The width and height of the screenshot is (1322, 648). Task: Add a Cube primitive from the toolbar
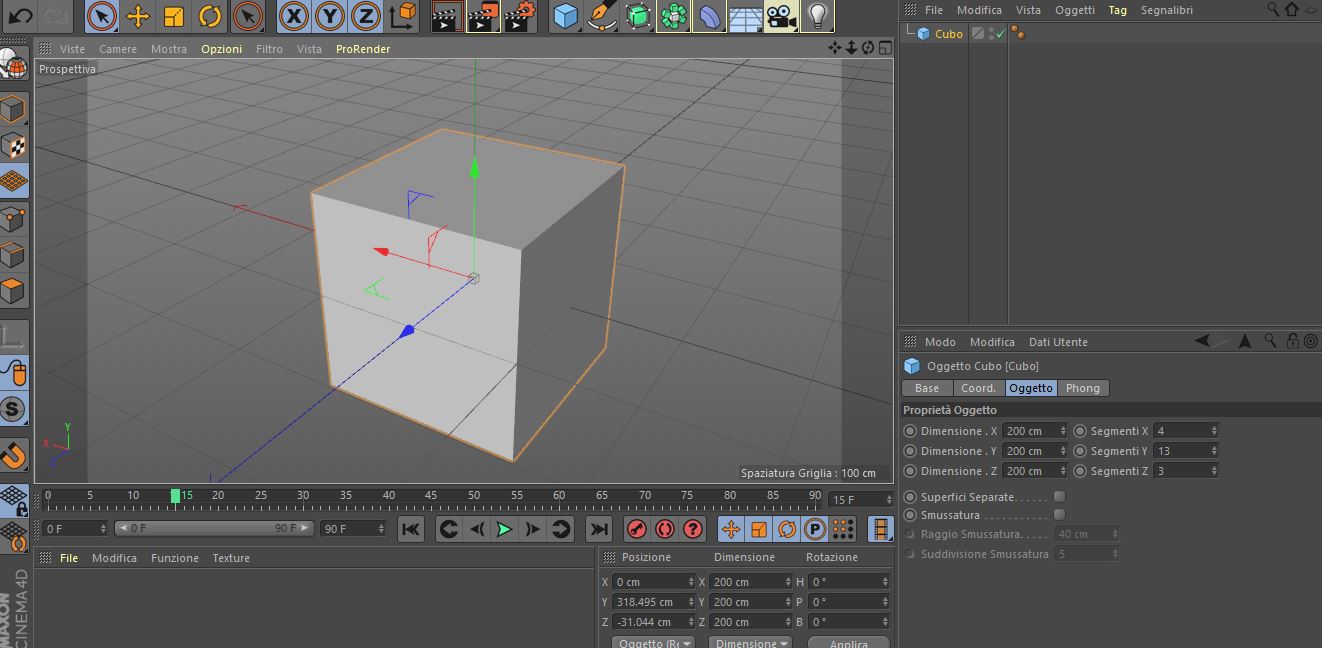pos(566,16)
